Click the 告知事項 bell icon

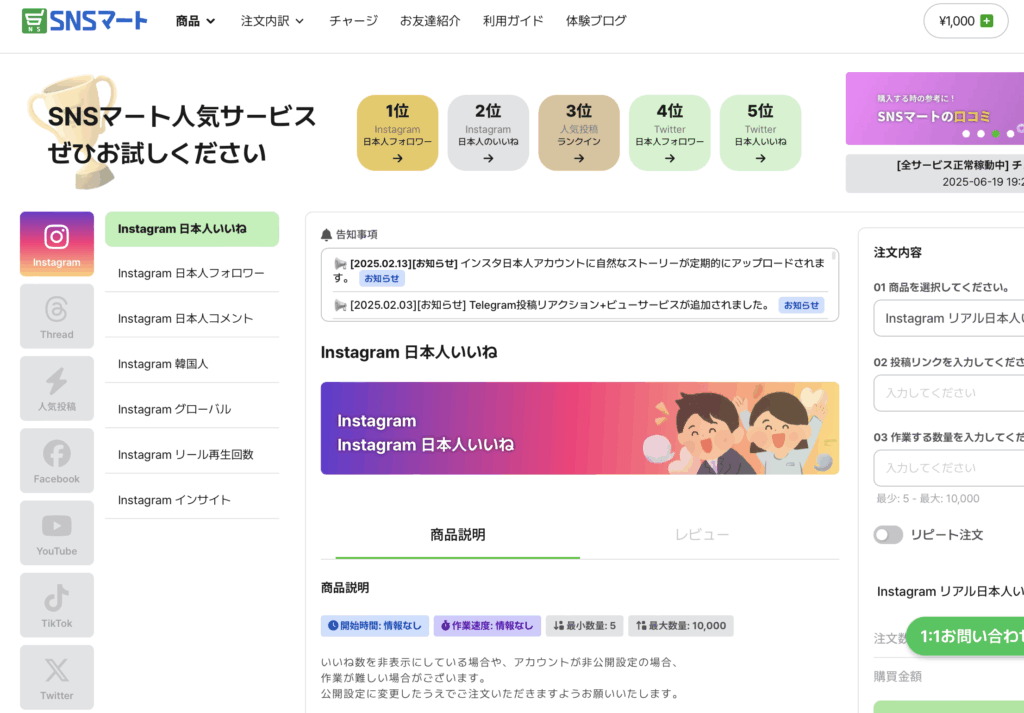[327, 234]
